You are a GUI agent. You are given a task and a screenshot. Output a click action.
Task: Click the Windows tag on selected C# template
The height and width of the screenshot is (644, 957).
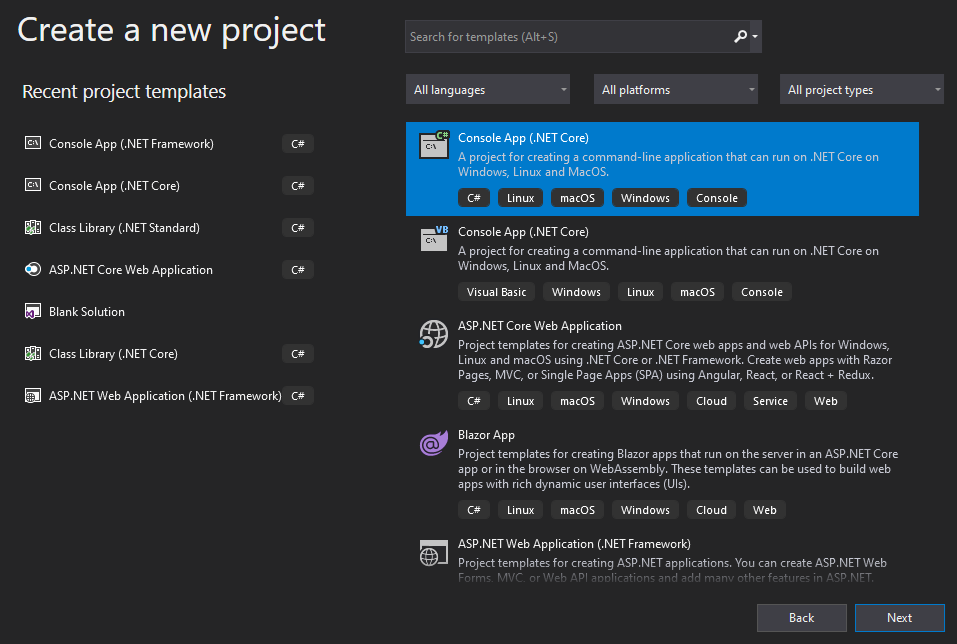pos(645,198)
